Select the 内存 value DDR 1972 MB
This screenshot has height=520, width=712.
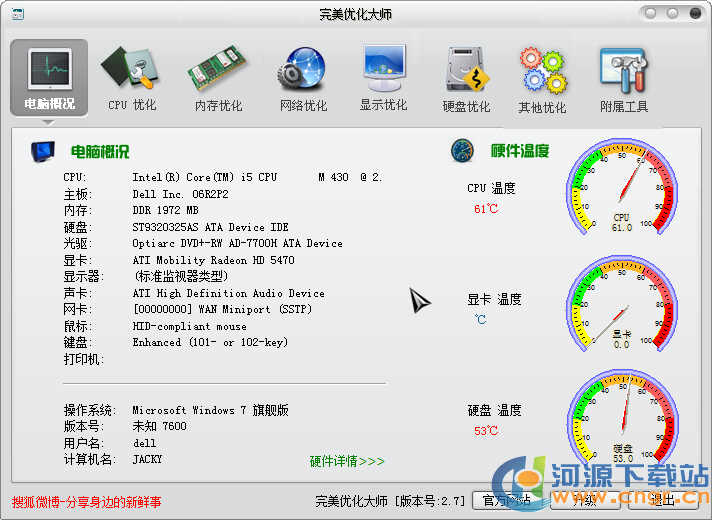coord(165,210)
